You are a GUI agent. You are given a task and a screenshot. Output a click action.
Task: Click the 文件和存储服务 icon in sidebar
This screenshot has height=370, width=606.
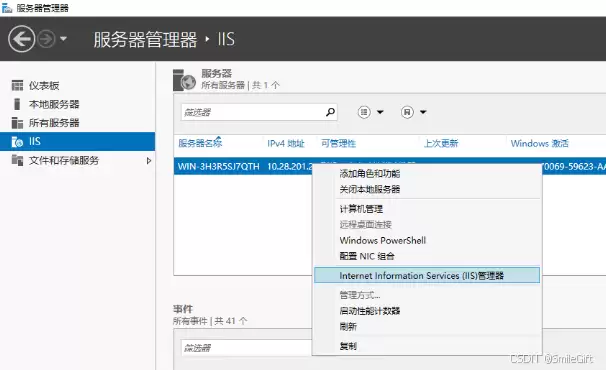pos(17,160)
